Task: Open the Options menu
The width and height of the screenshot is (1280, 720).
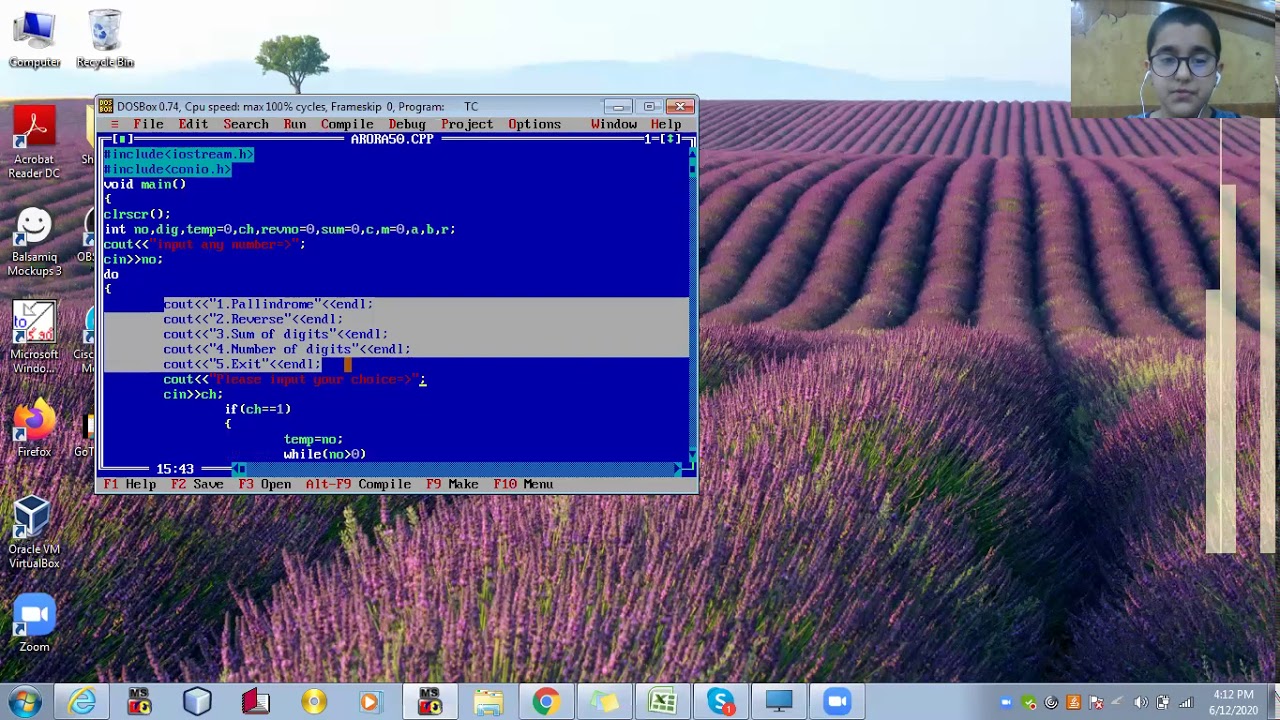Action: tap(534, 124)
